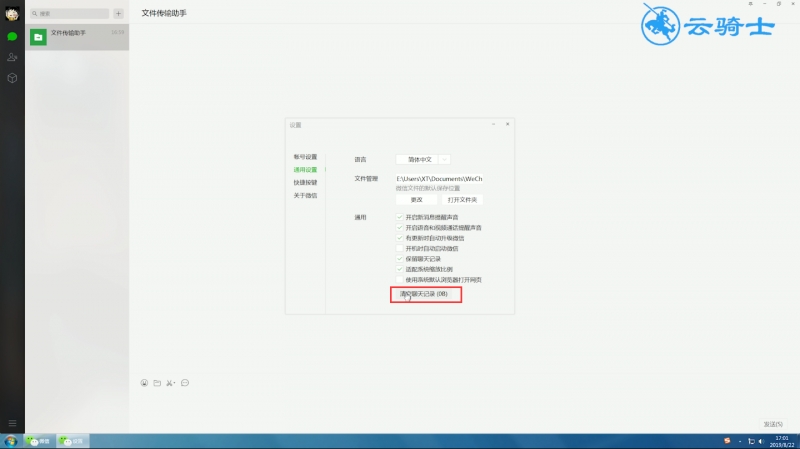Click the plus button next to search
Screen dimensions: 800x449
(x=118, y=14)
